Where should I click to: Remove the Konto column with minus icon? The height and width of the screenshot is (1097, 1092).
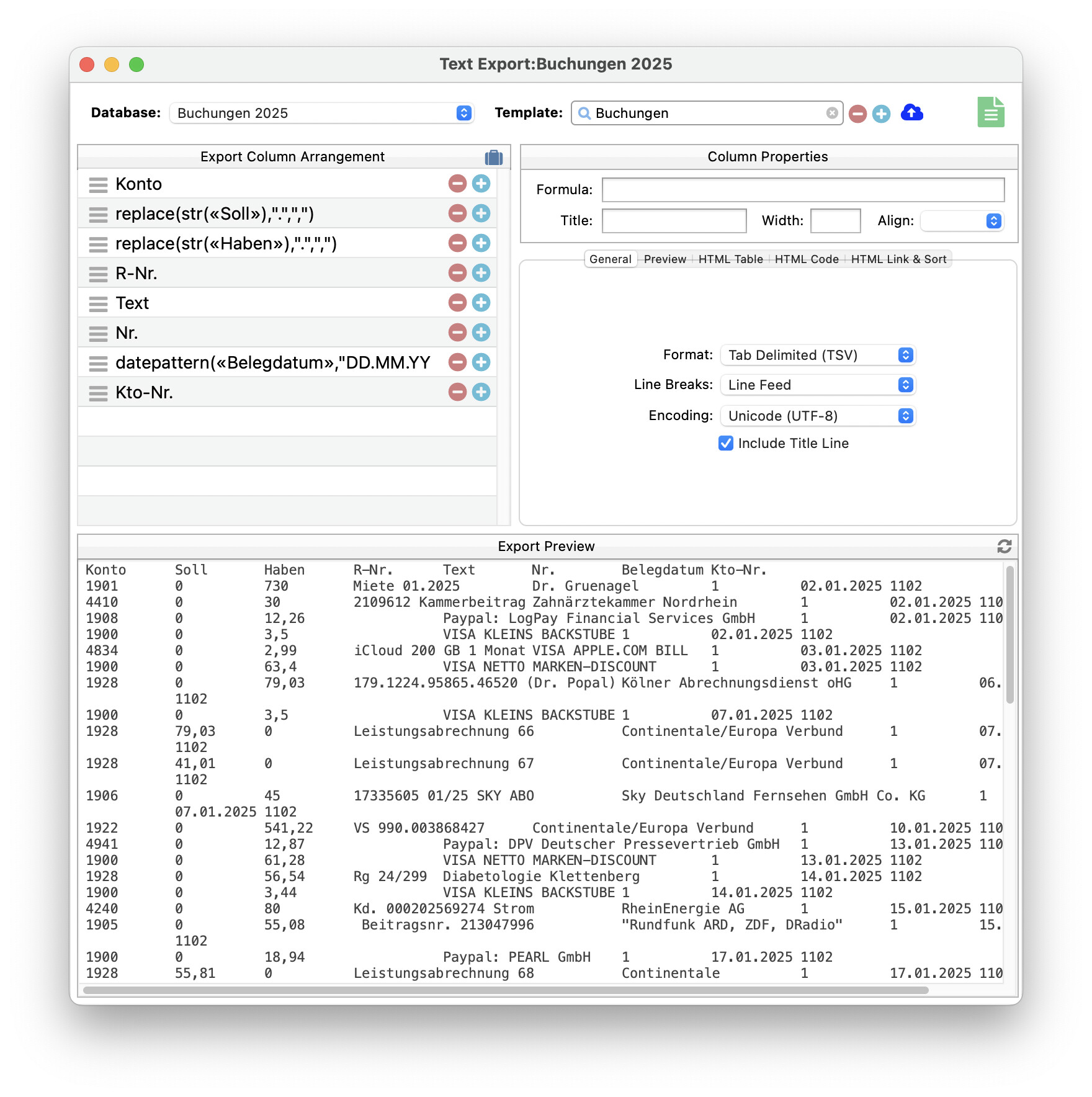(457, 184)
